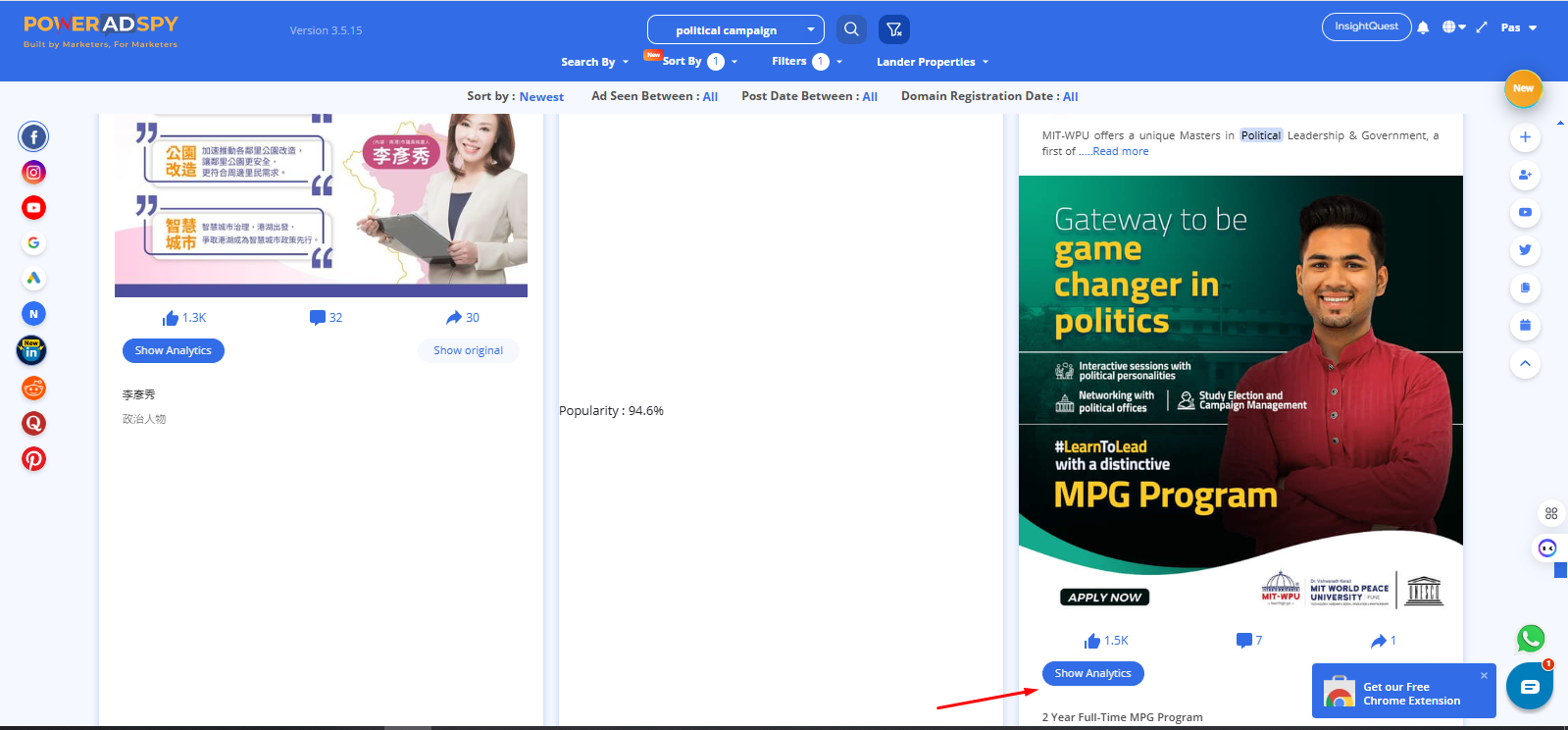This screenshot has height=730, width=1568.
Task: Collapse right sidebar with the up chevron
Action: coord(1525,363)
